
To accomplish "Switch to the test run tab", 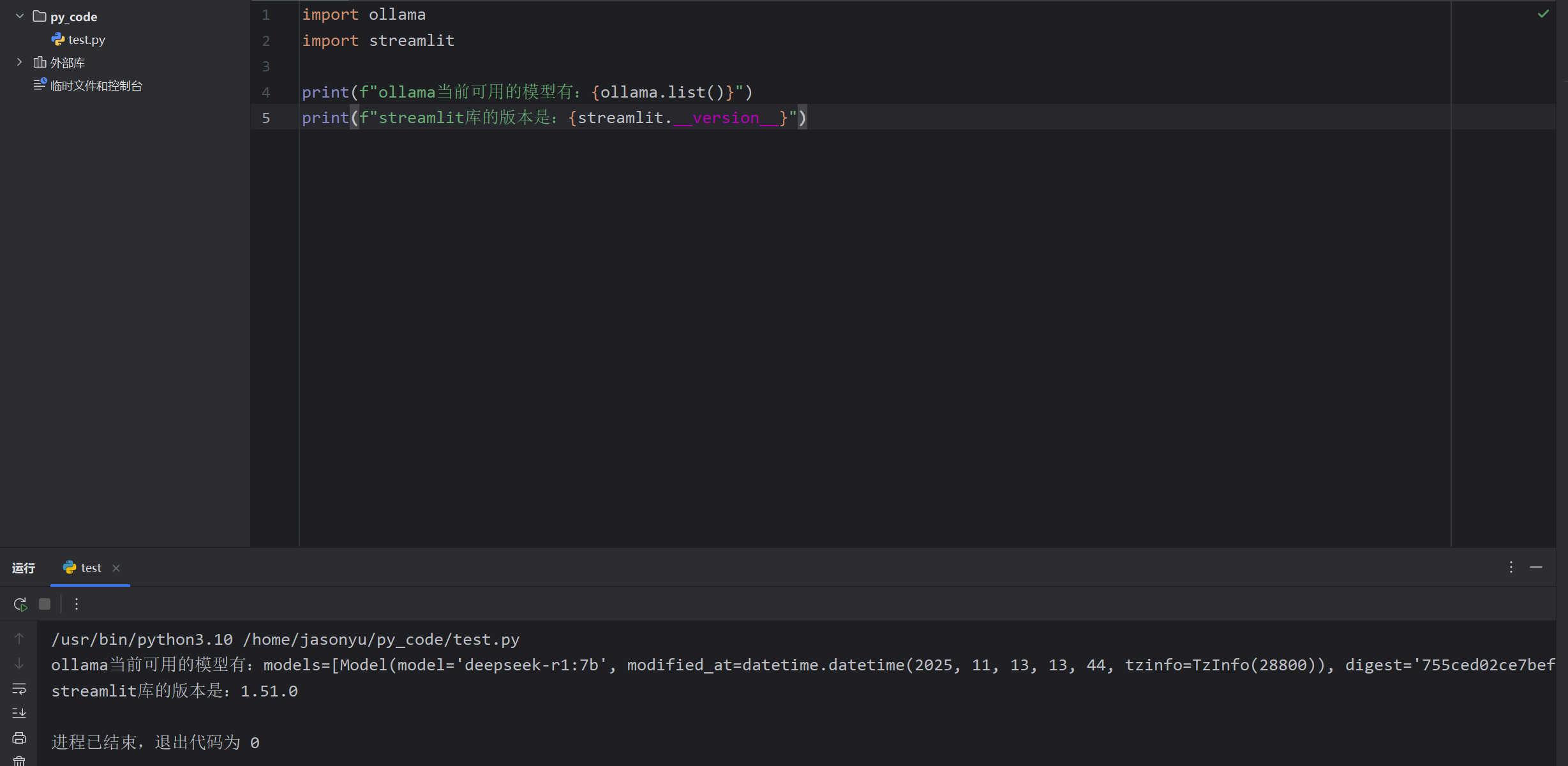I will pyautogui.click(x=91, y=568).
